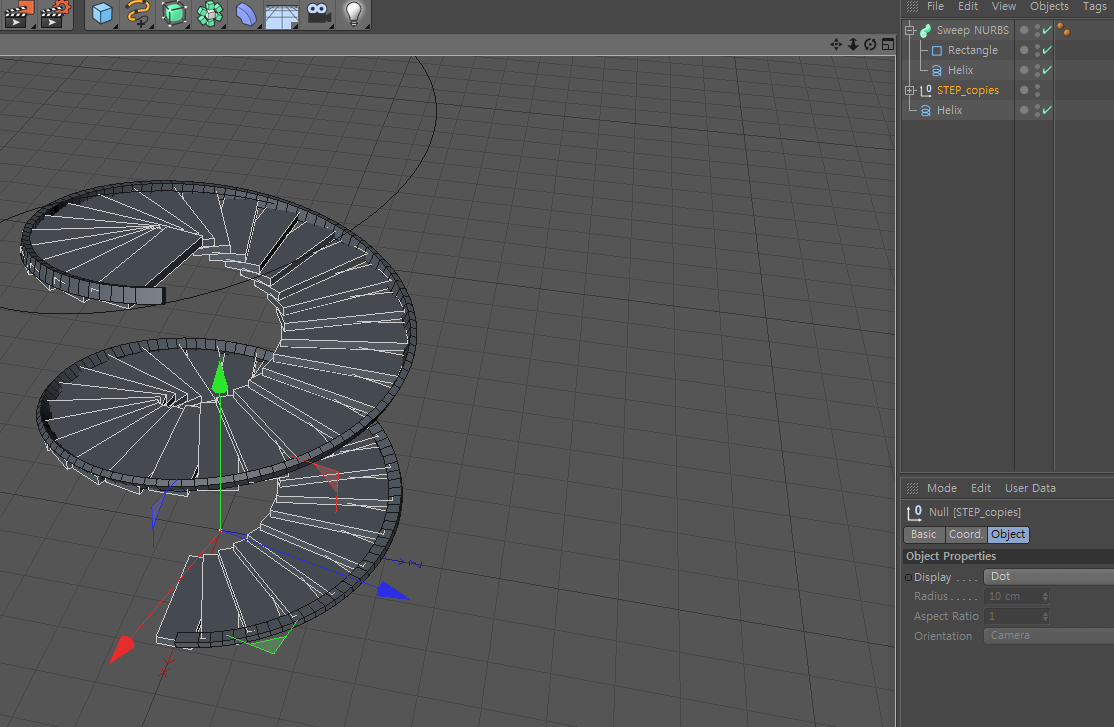Click the blue Z axis arrow handle
Image resolution: width=1114 pixels, height=727 pixels.
tap(393, 591)
